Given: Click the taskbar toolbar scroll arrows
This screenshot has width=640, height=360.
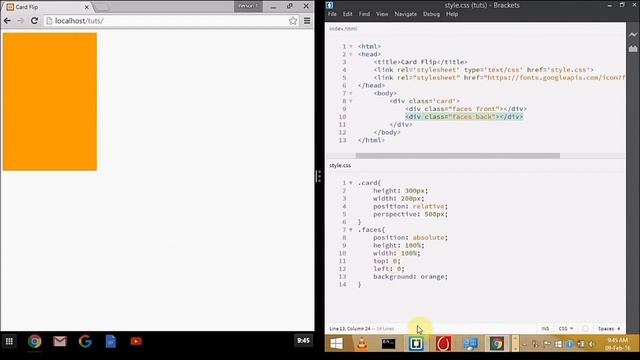Looking at the screenshot, I should tap(515, 344).
